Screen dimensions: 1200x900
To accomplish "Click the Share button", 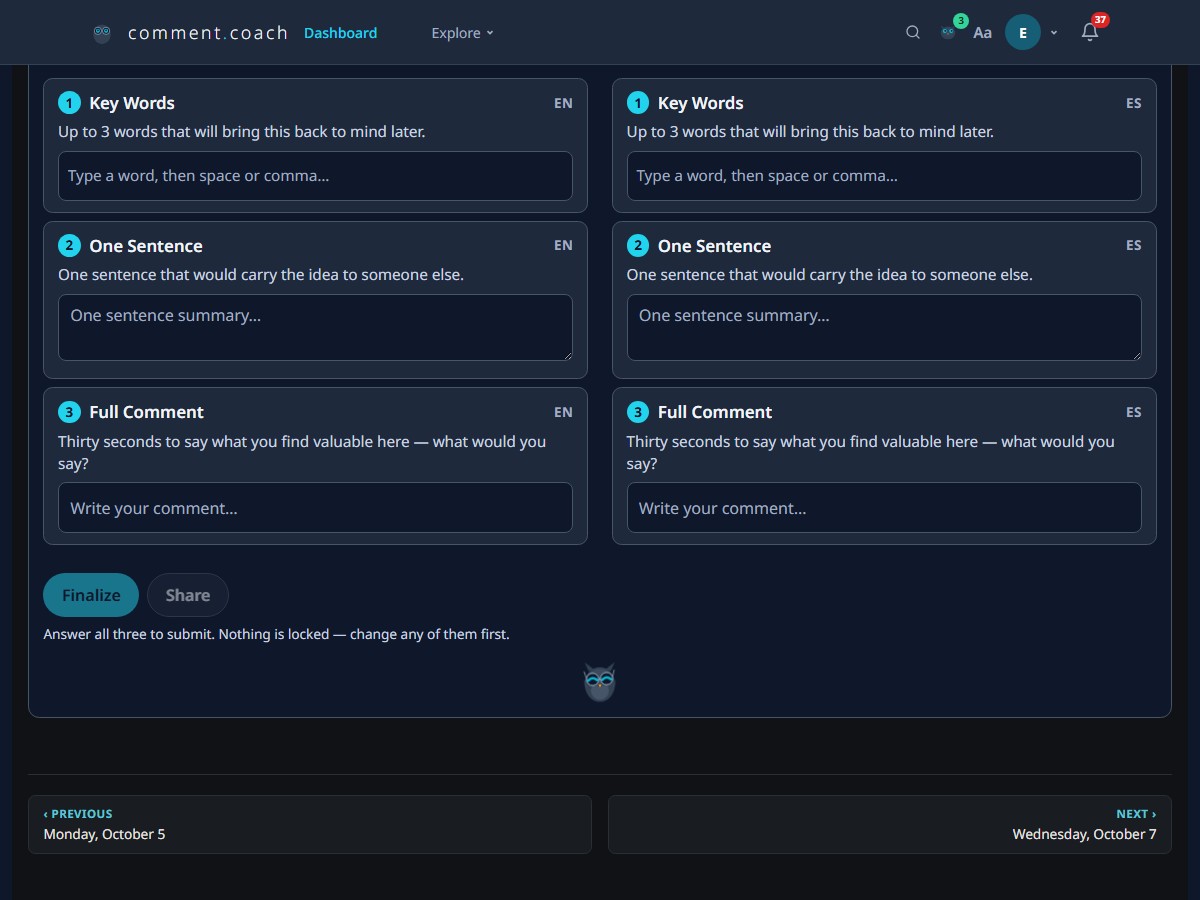I will coord(188,595).
